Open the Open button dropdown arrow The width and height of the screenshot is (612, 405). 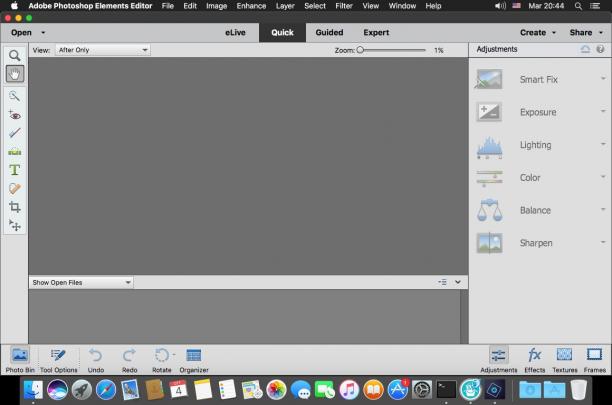[43, 33]
